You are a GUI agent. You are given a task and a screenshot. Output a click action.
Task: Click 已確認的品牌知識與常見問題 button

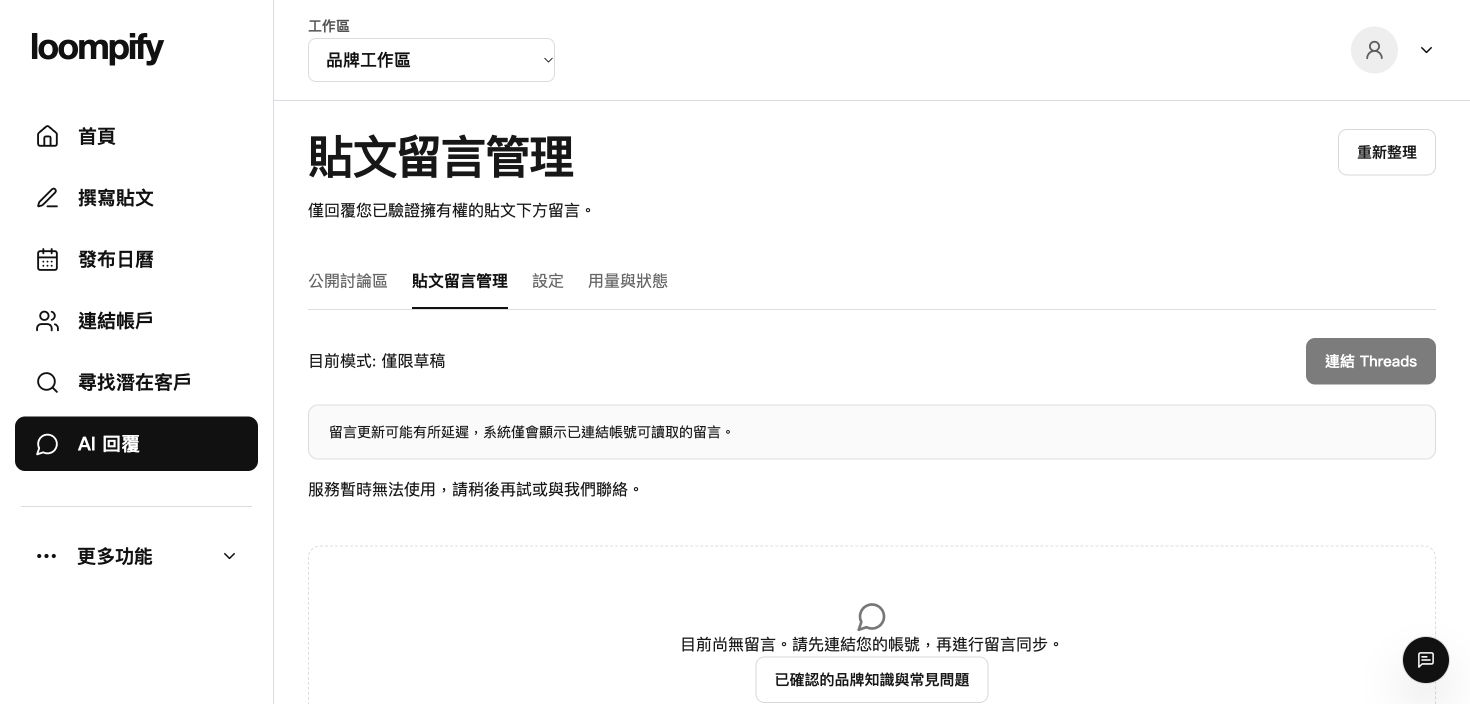(872, 680)
